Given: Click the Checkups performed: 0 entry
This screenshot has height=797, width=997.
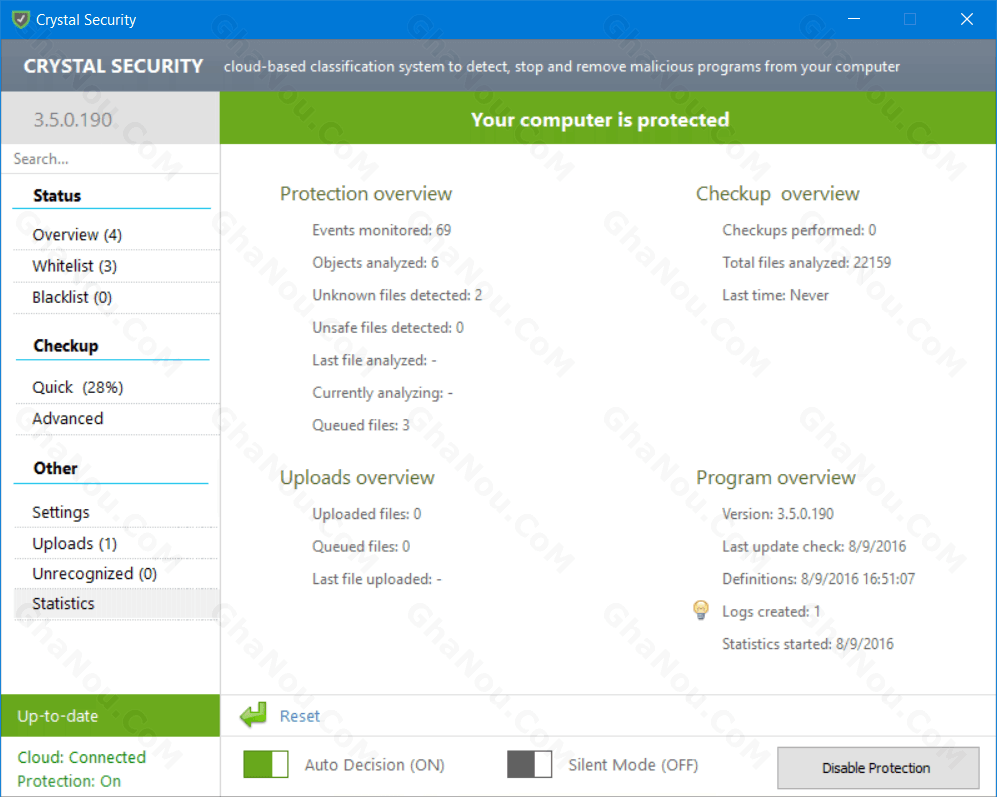Looking at the screenshot, I should point(799,230).
